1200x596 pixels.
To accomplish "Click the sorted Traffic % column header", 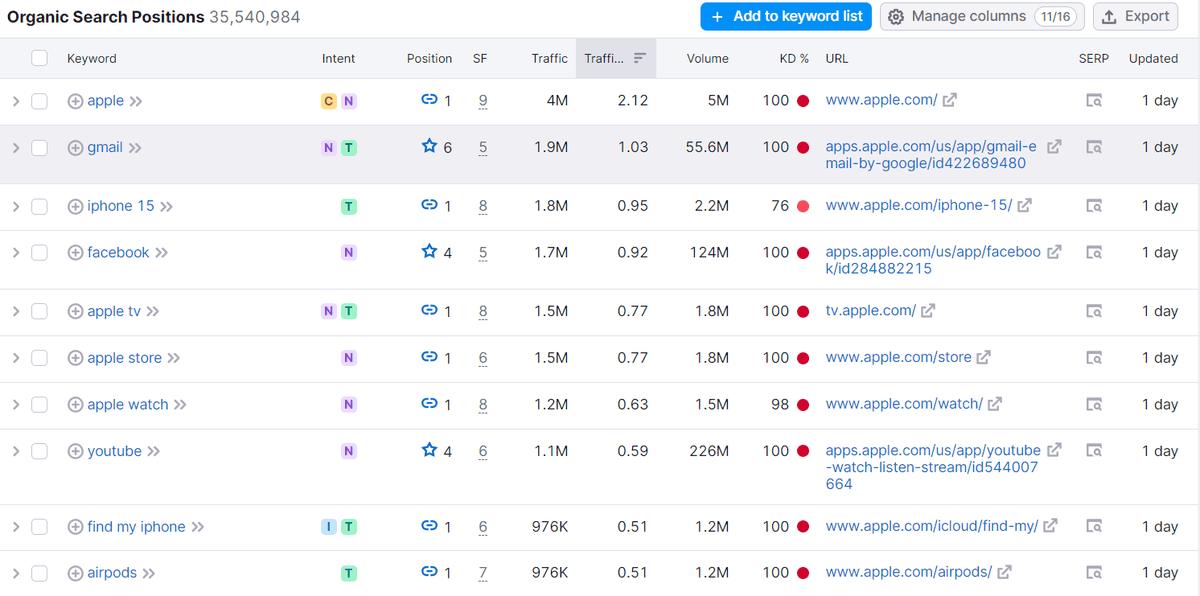I will [616, 58].
